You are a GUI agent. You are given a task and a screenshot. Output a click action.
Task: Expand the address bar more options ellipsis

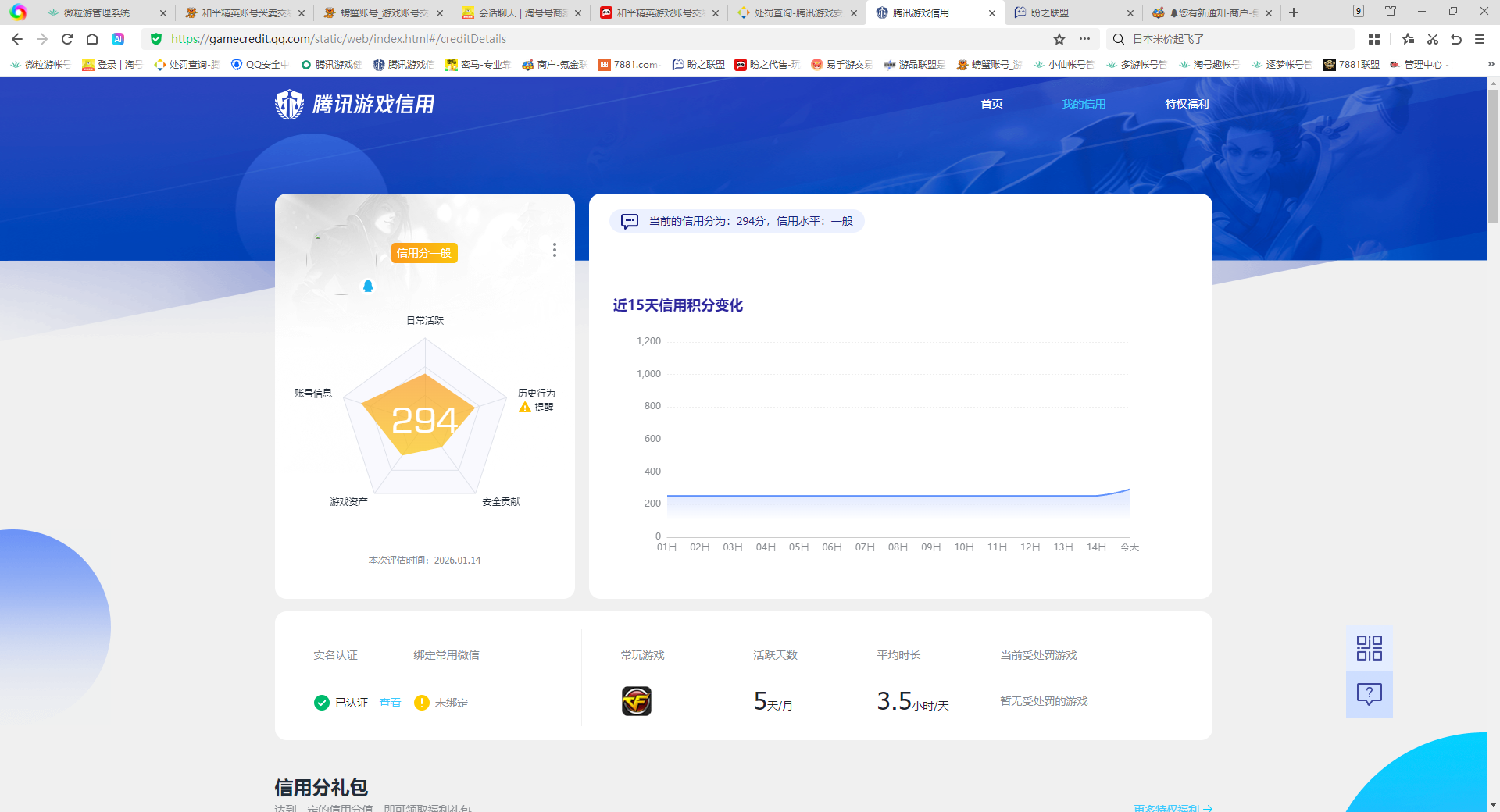1084,39
